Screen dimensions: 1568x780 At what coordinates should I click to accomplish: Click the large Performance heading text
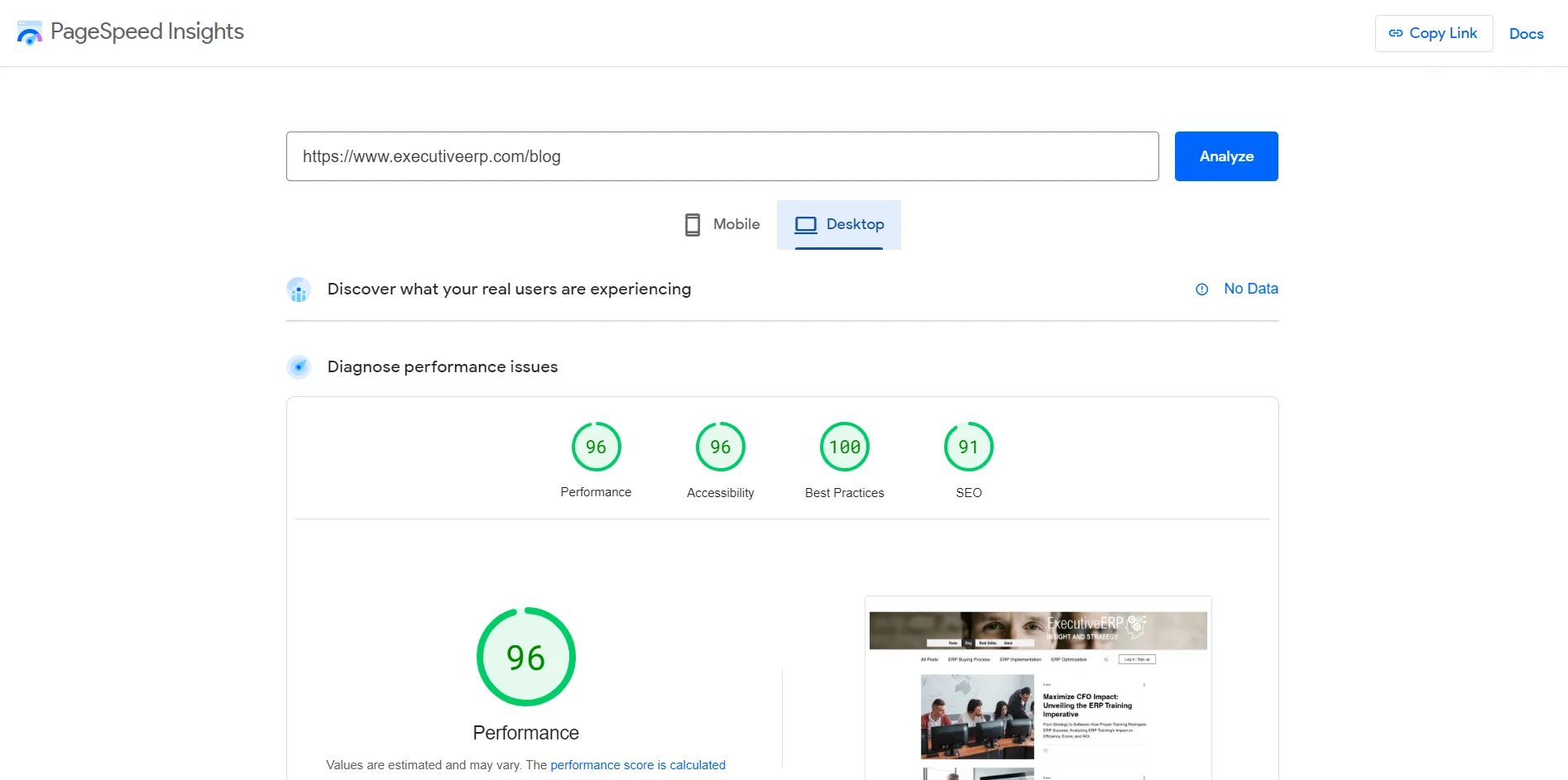525,733
